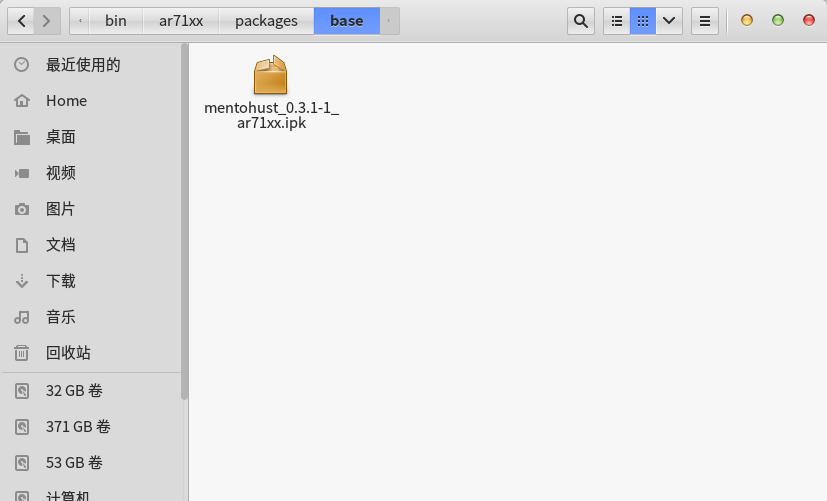Click the camcorder icon beside 视频
Viewport: 827px width, 501px height.
click(x=22, y=173)
